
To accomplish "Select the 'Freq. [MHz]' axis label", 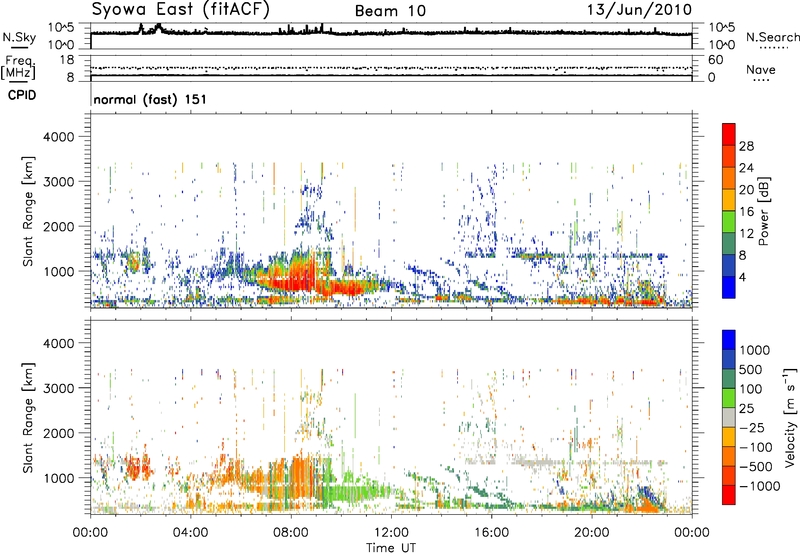I will pos(18,67).
